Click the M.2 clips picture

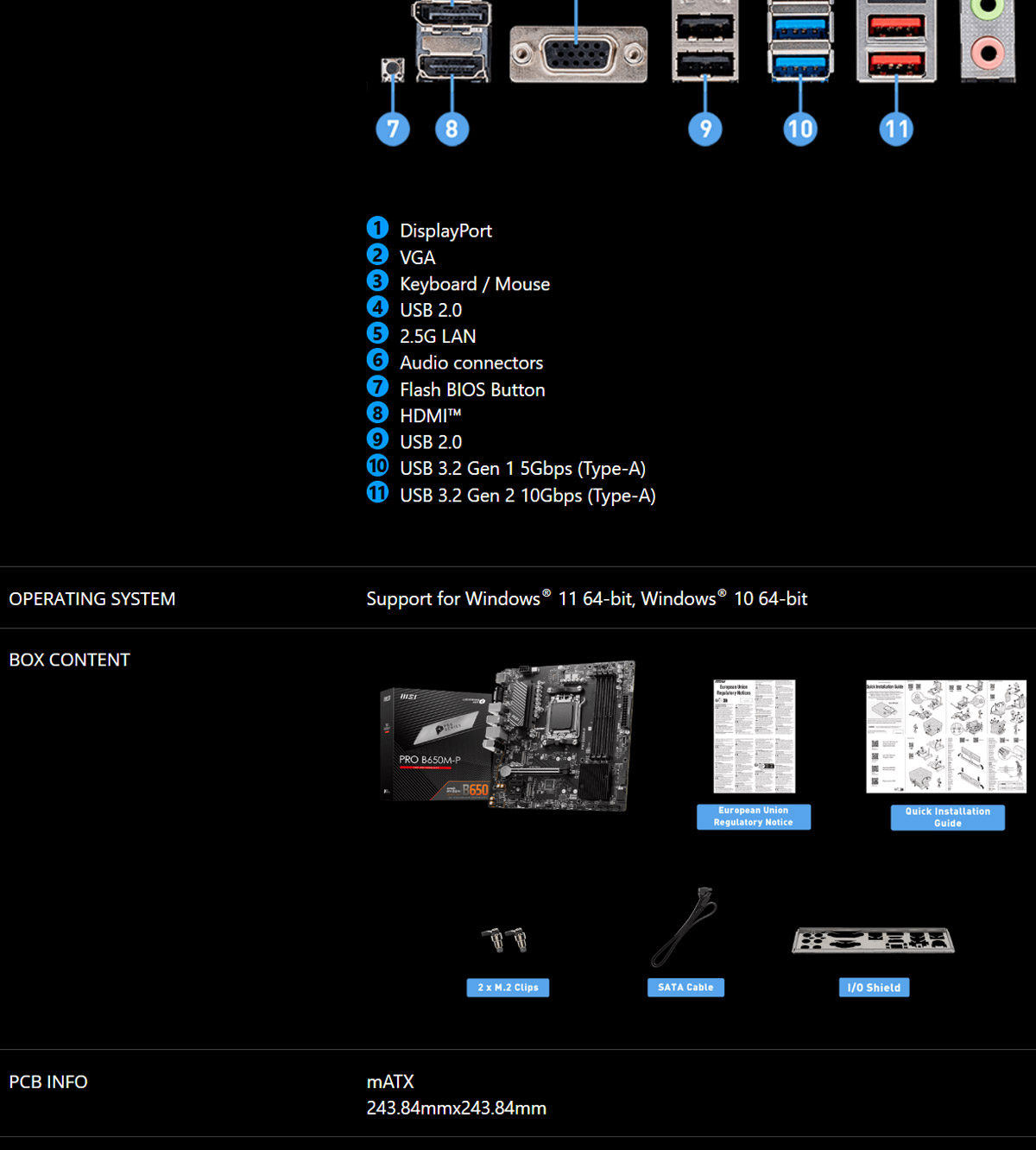point(506,939)
